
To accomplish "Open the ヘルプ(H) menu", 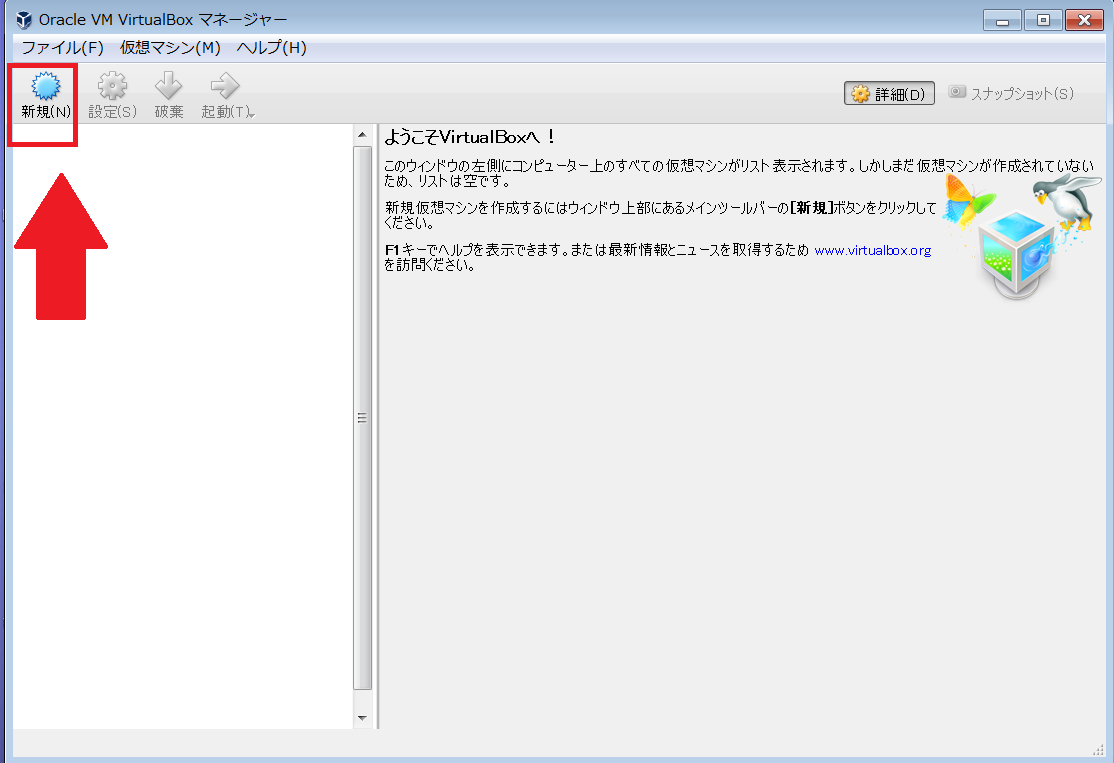I will [x=271, y=48].
